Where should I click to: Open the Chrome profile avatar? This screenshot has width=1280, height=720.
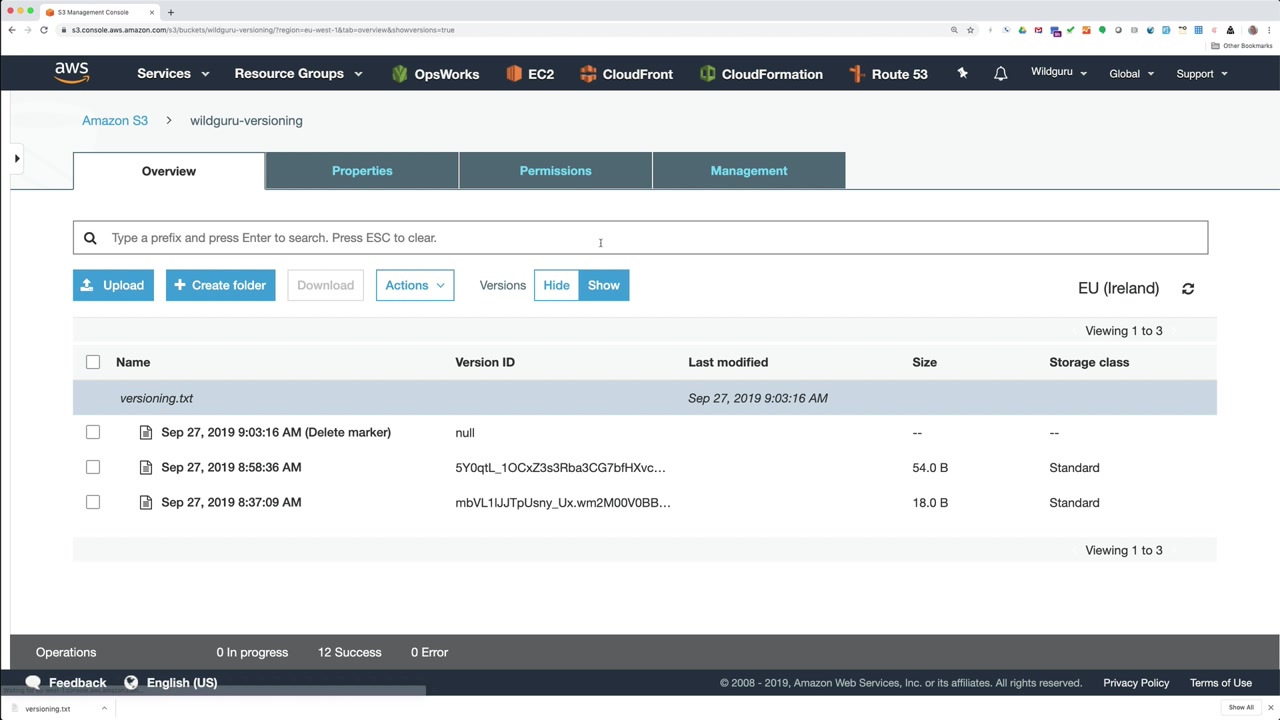click(1253, 30)
